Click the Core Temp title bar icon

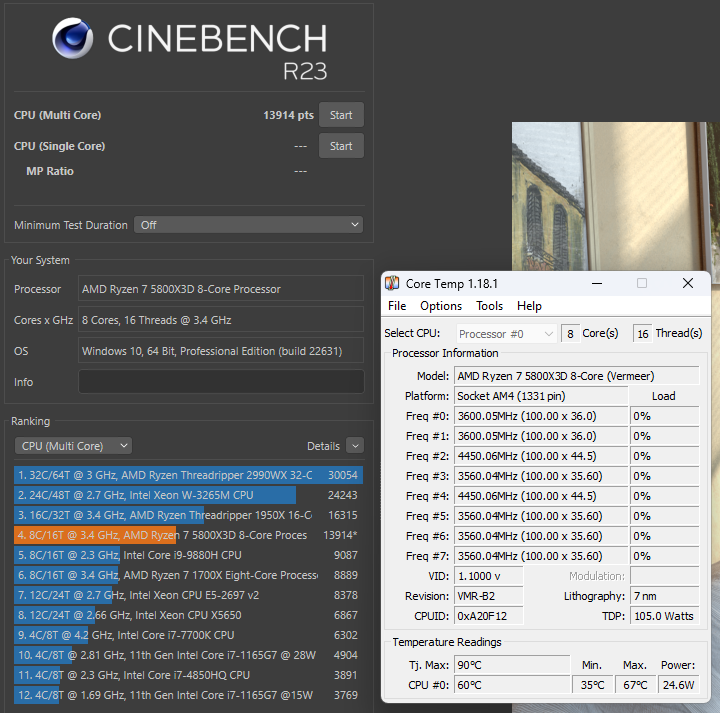(392, 283)
